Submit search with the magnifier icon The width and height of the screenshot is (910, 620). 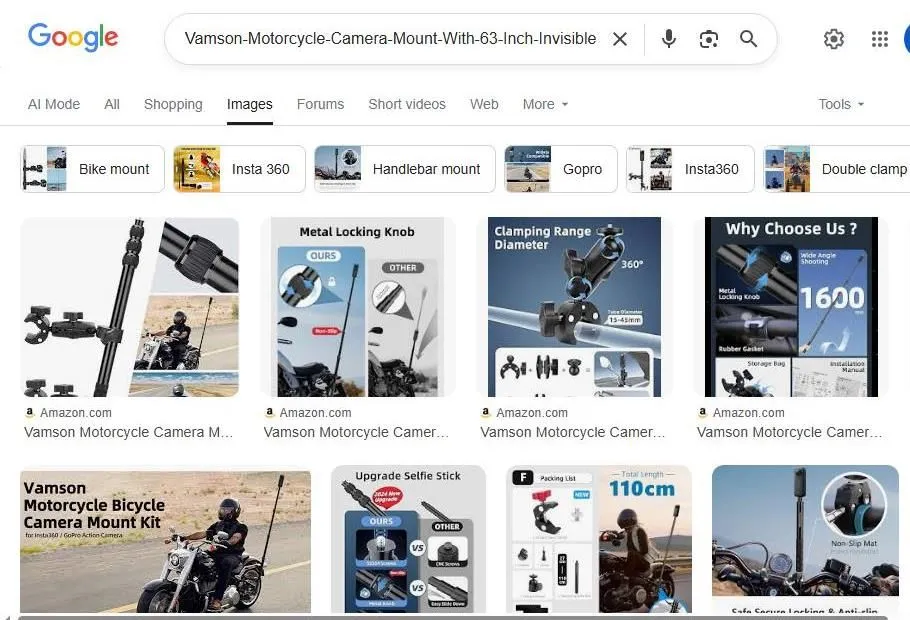coord(749,39)
